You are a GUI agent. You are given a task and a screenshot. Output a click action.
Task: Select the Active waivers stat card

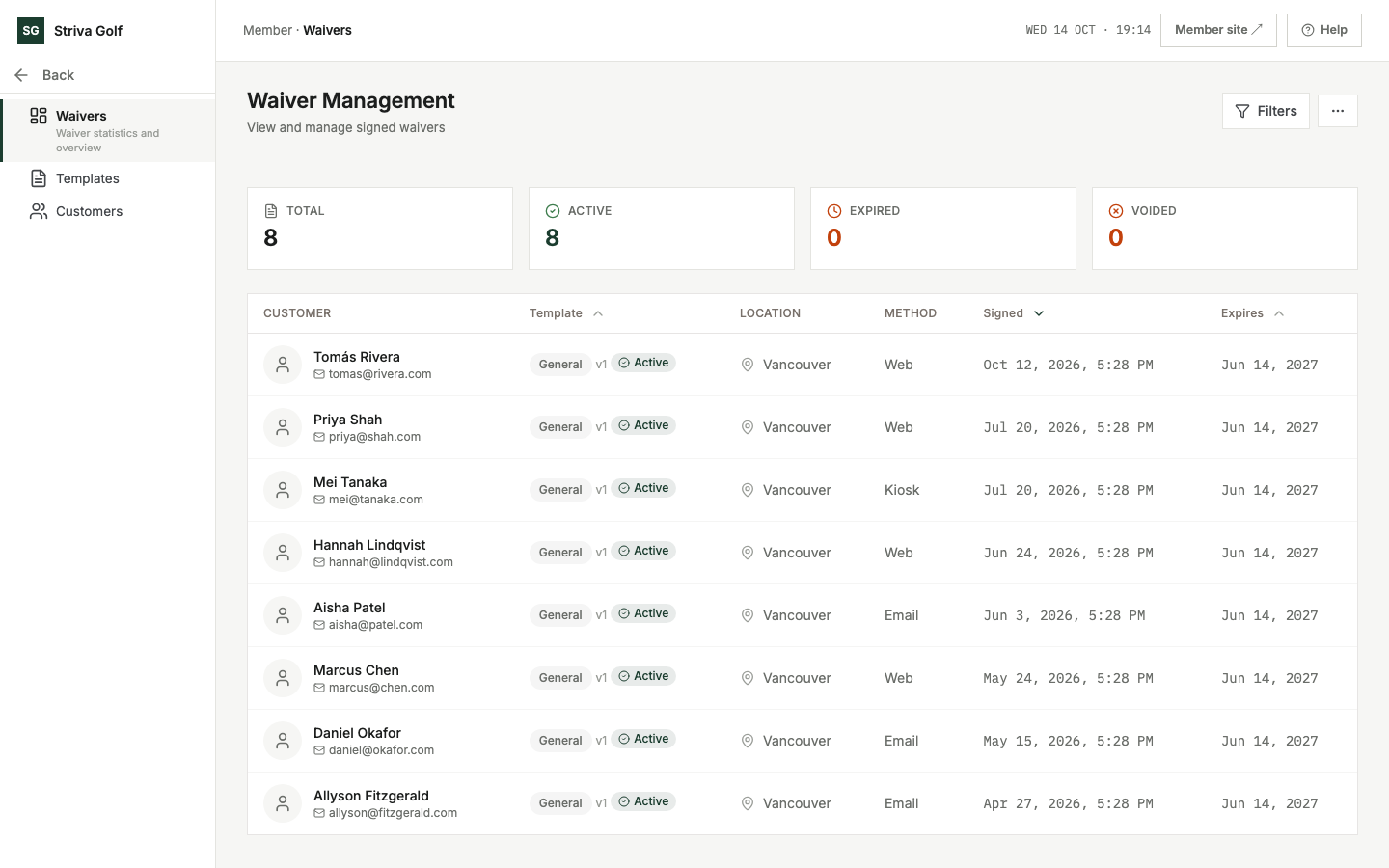(662, 229)
